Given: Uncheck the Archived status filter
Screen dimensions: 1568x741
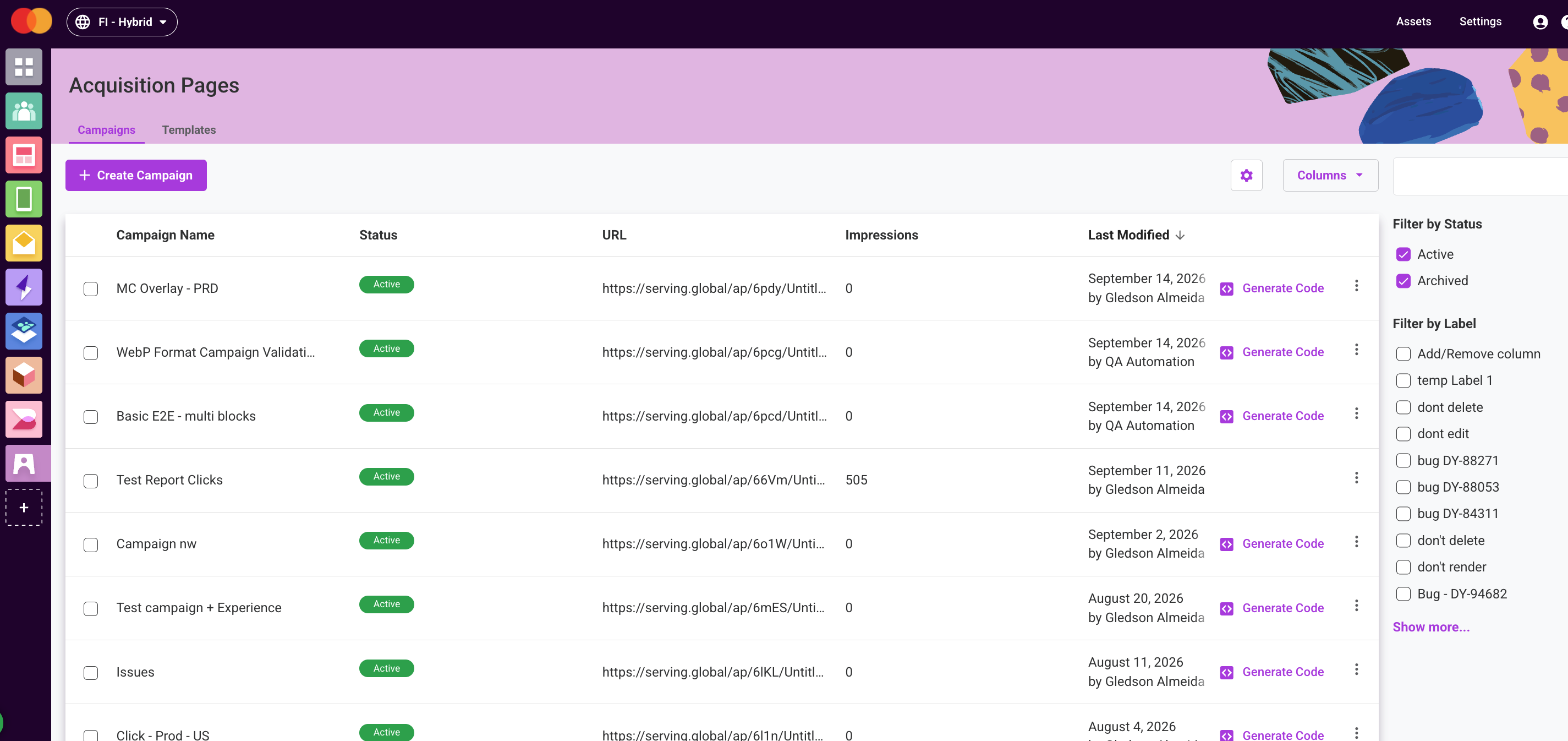Looking at the screenshot, I should click(x=1403, y=281).
